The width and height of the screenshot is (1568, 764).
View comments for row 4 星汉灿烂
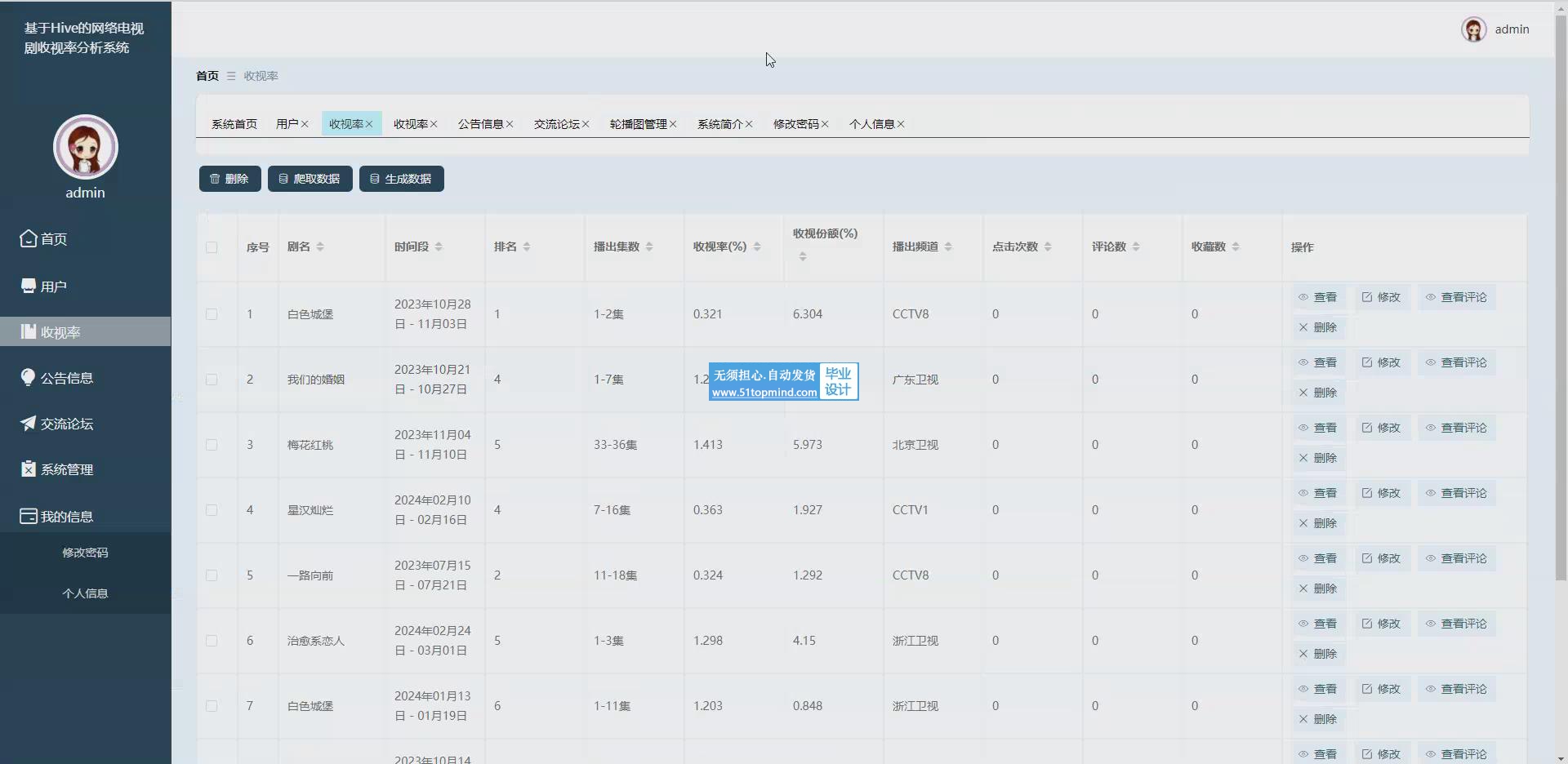[x=1456, y=493]
